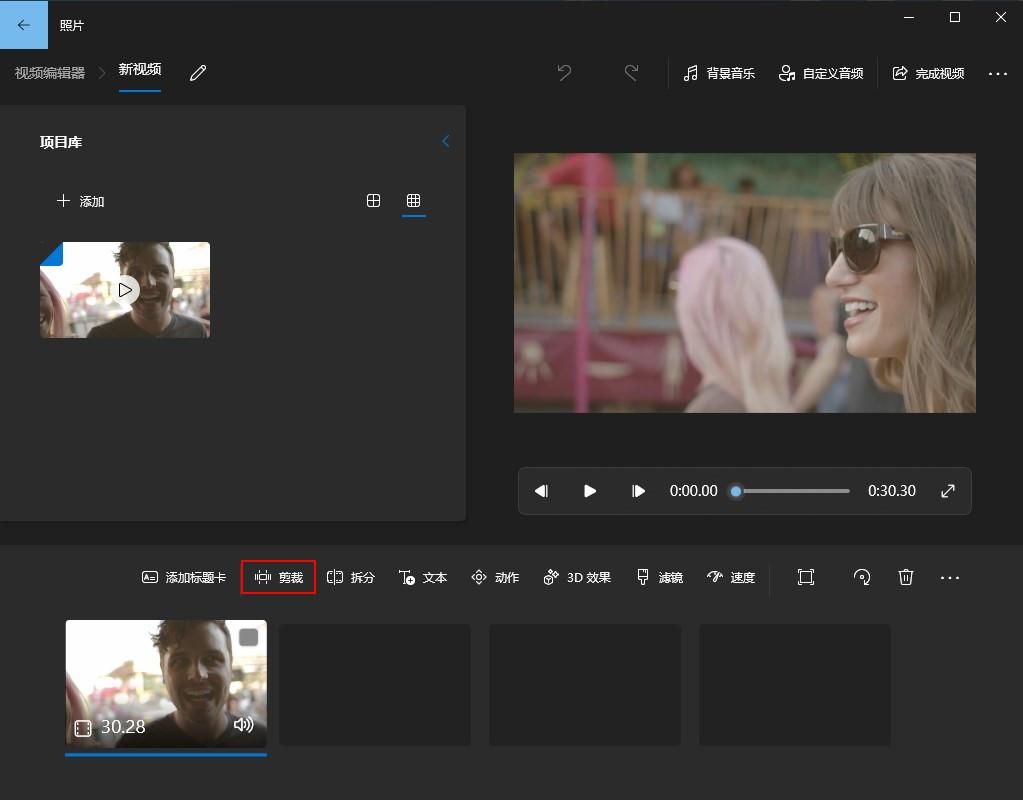Click the remove black bars resize icon

click(x=806, y=577)
